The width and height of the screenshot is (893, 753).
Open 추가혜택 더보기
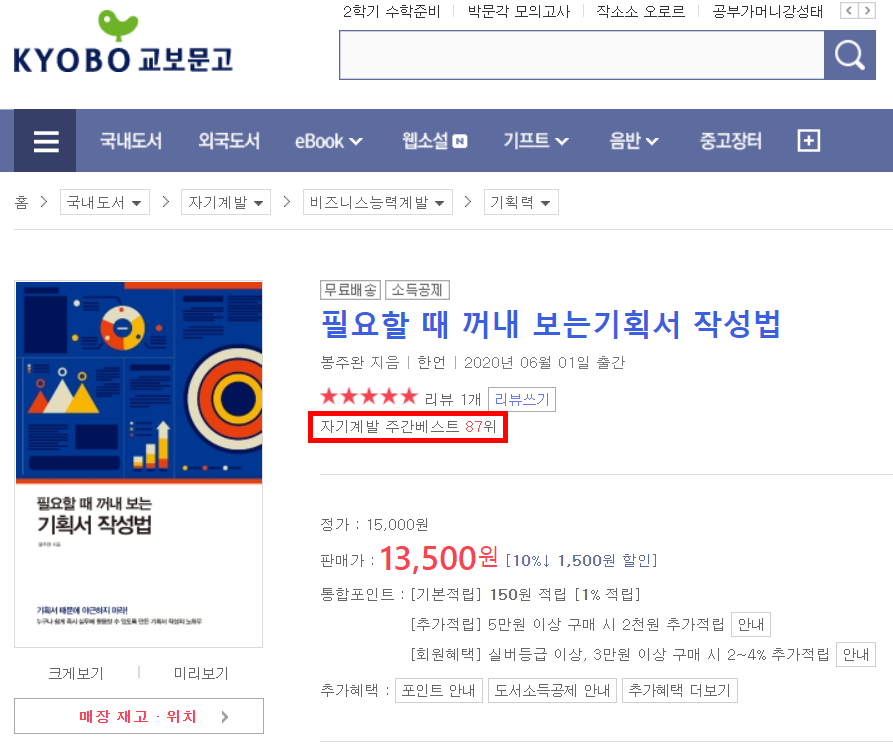click(x=680, y=690)
